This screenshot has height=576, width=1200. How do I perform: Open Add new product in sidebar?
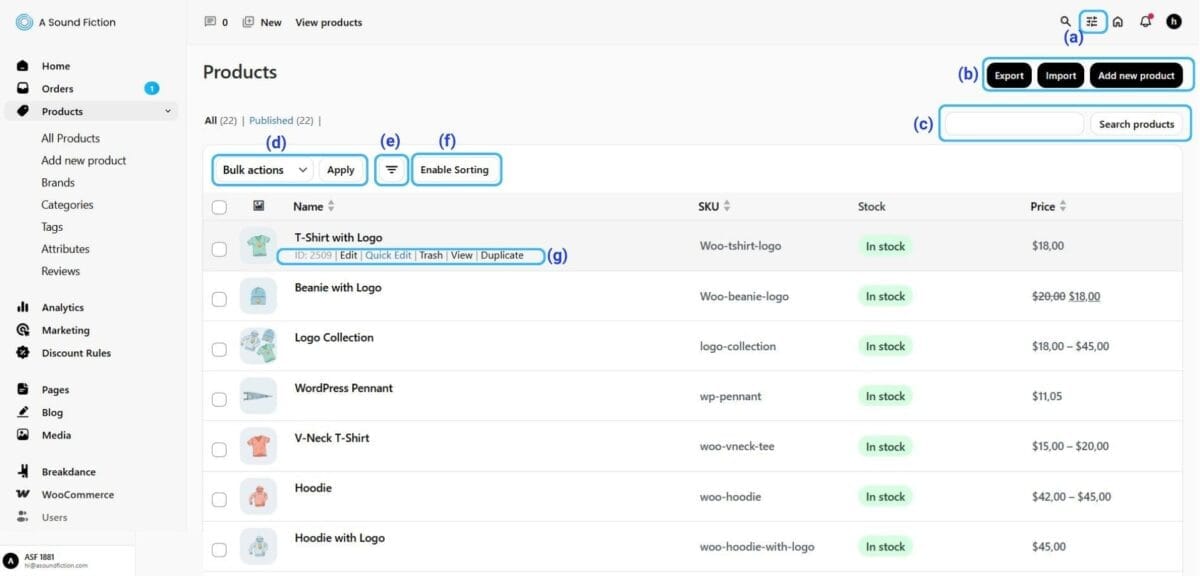coord(84,160)
